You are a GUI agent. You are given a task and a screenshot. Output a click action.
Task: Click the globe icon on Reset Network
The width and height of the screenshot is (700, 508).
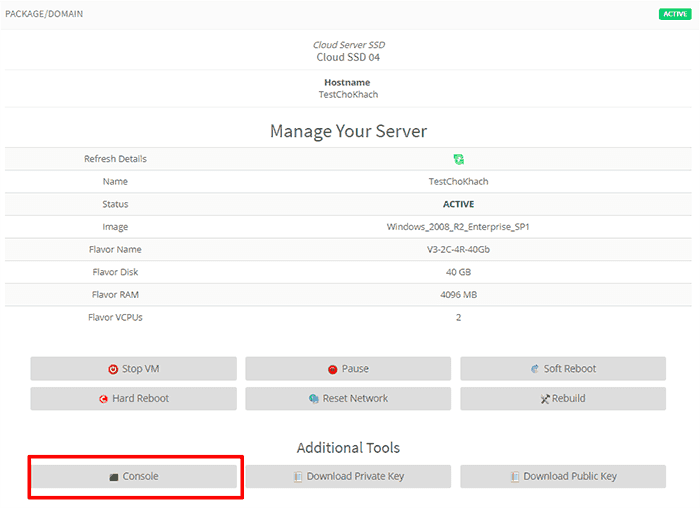(314, 399)
